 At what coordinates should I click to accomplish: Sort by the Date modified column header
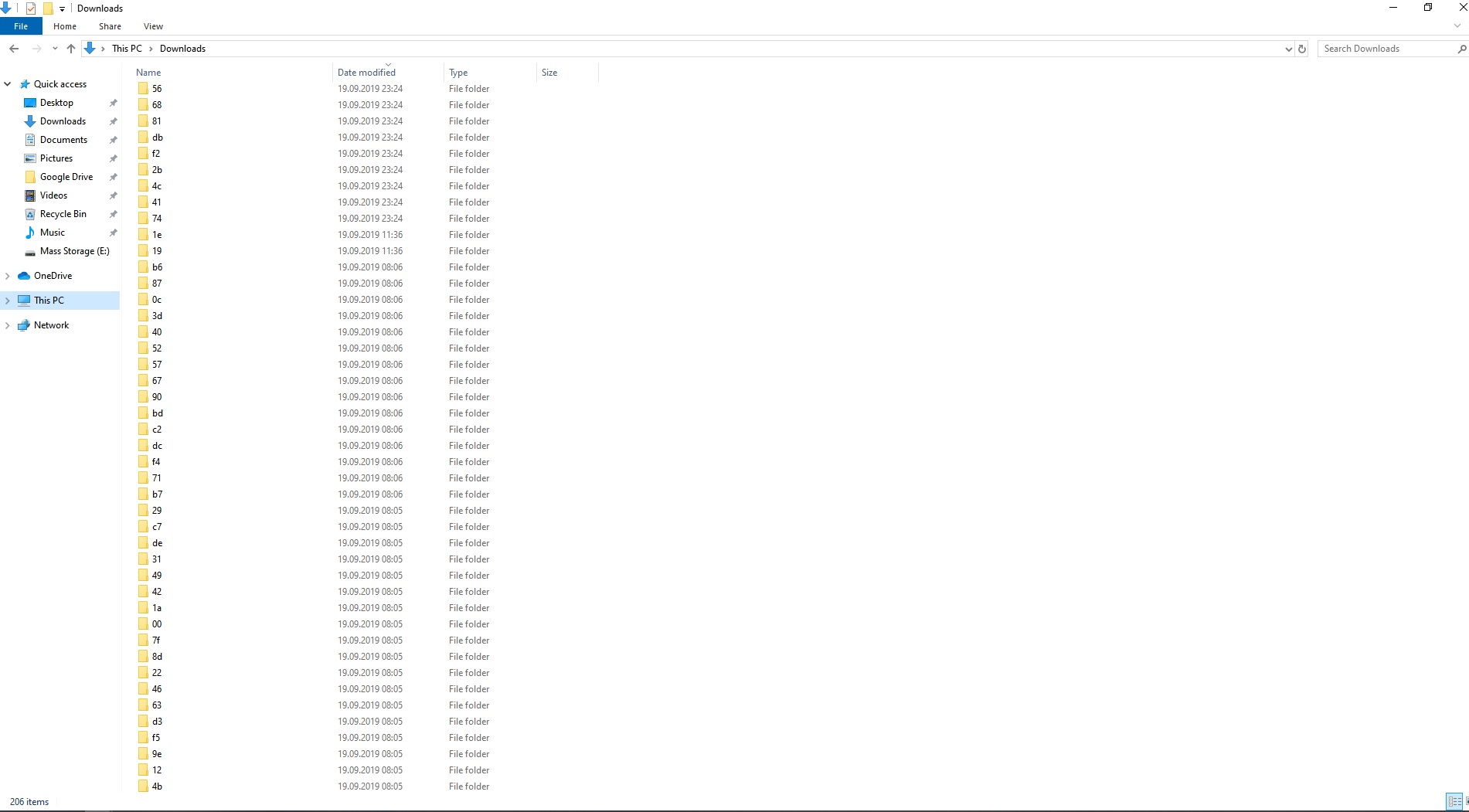click(x=366, y=72)
